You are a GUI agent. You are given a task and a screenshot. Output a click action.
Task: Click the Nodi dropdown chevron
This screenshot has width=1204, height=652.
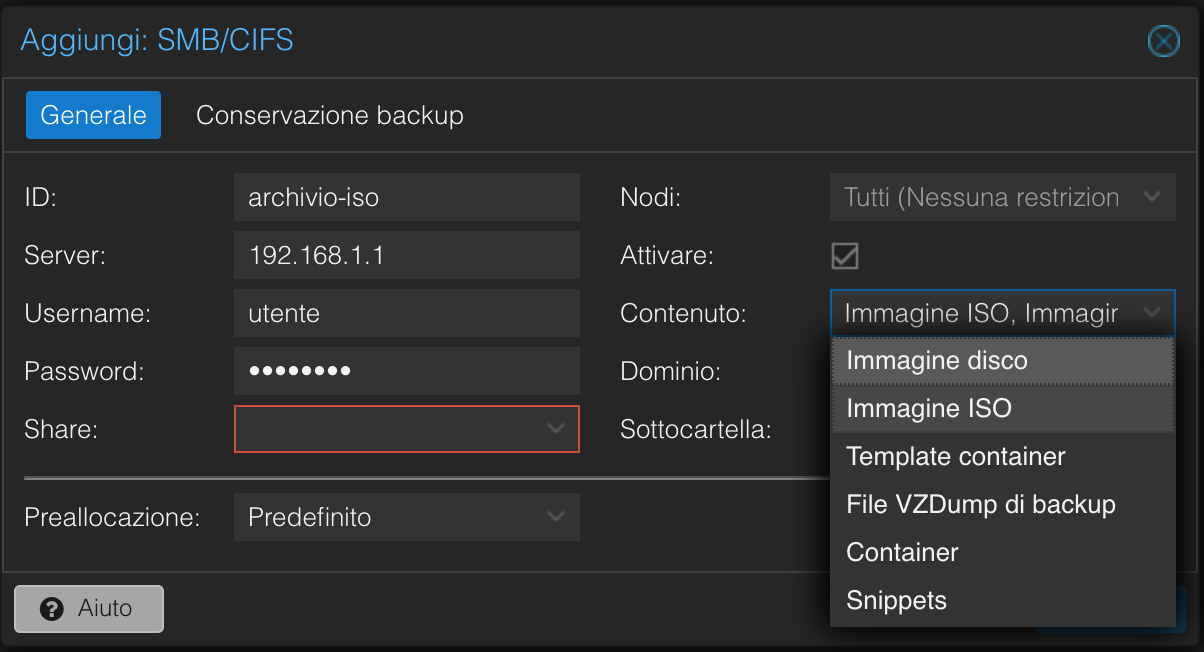tap(1152, 197)
